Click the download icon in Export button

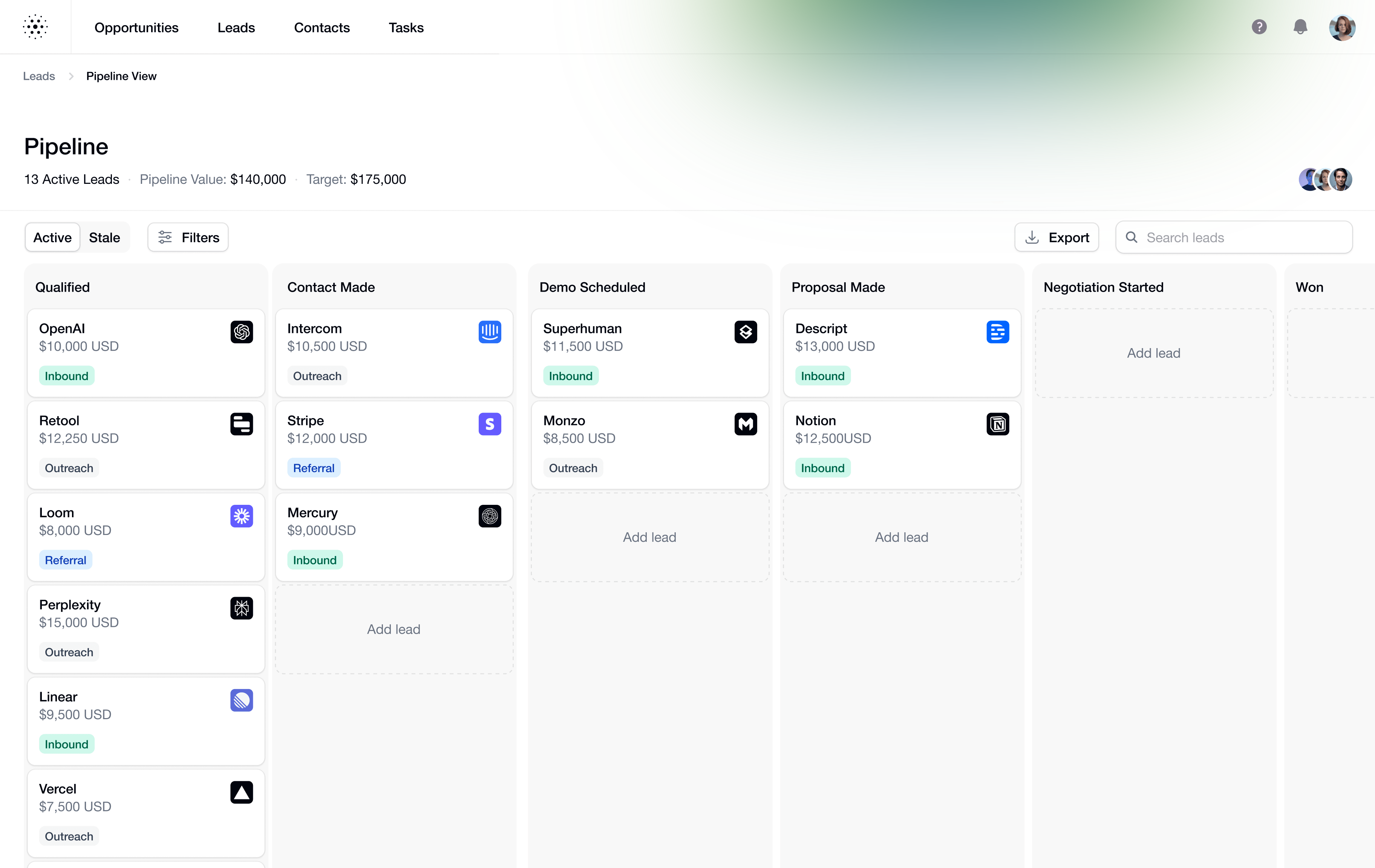(x=1032, y=237)
